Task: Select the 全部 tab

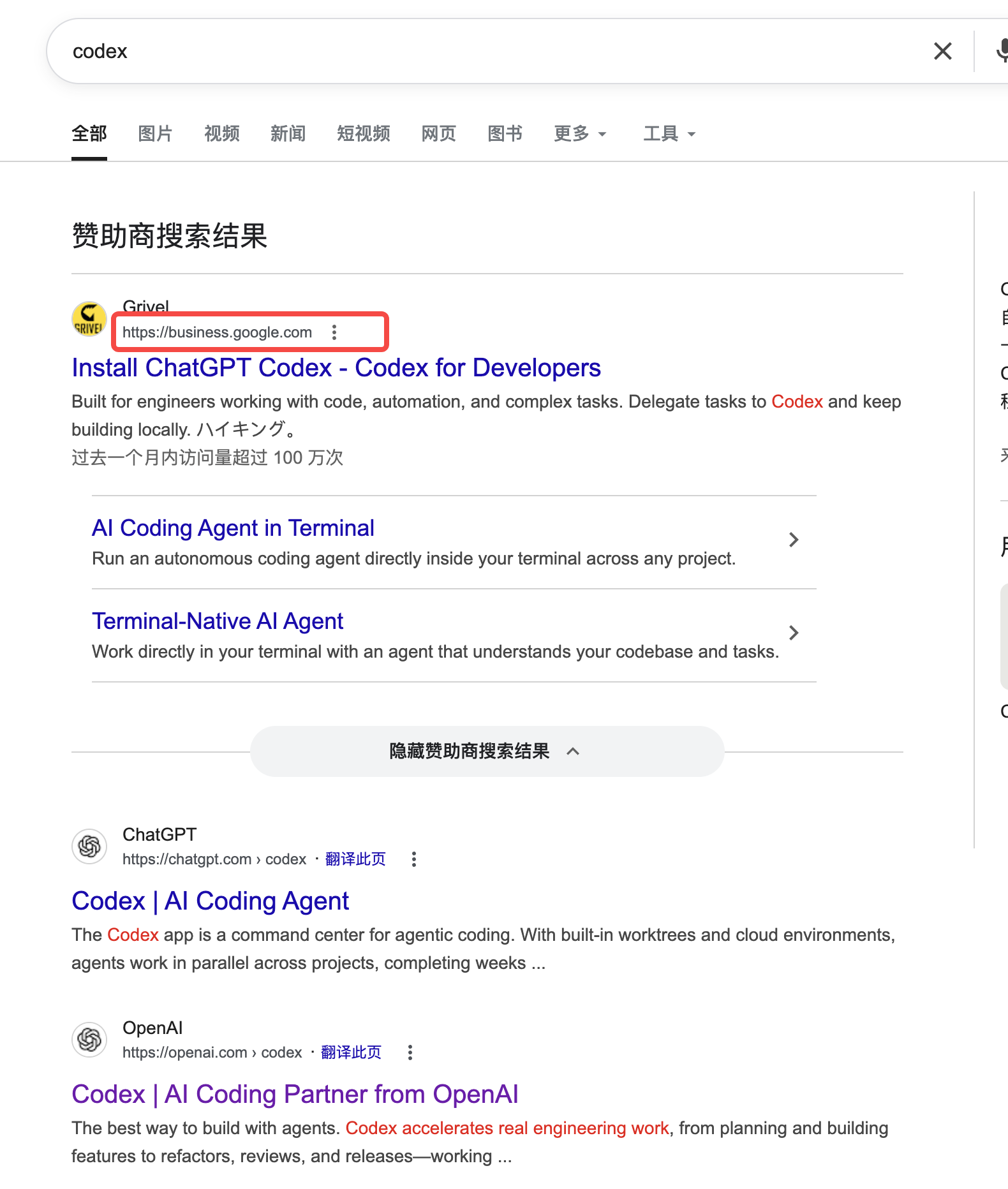Action: click(x=89, y=134)
